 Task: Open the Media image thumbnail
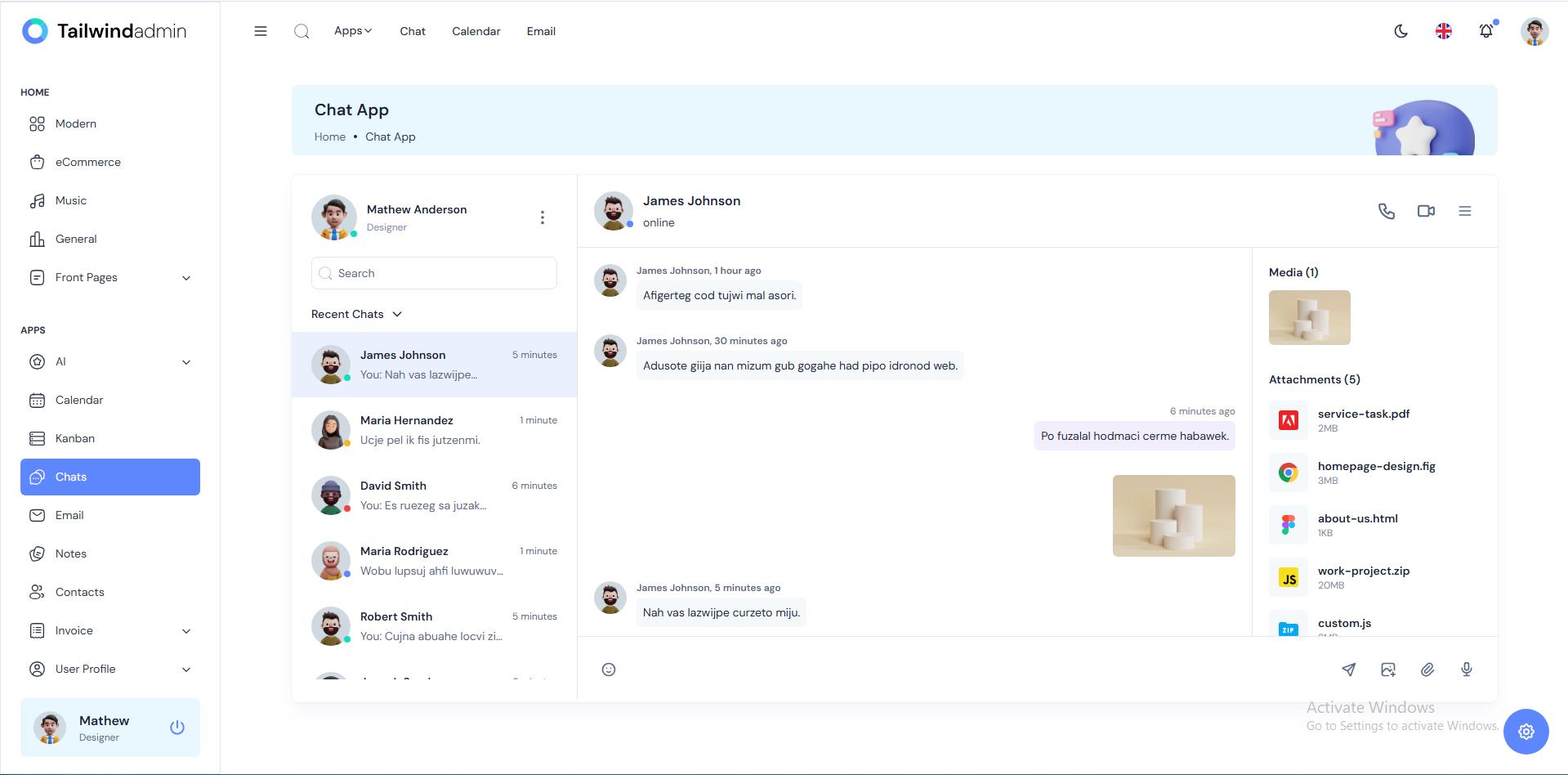click(x=1309, y=317)
